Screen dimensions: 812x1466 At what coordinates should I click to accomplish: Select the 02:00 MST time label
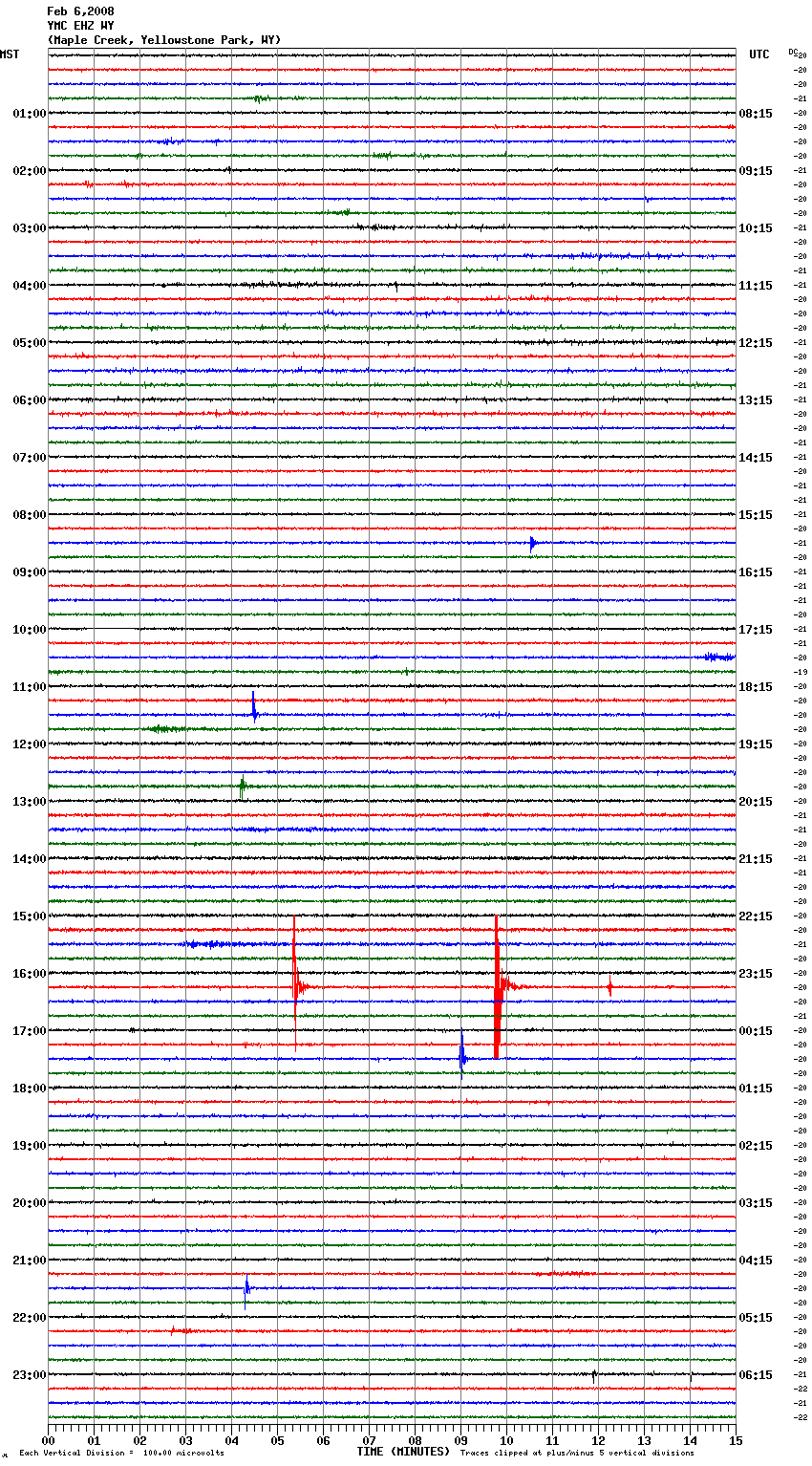point(30,171)
